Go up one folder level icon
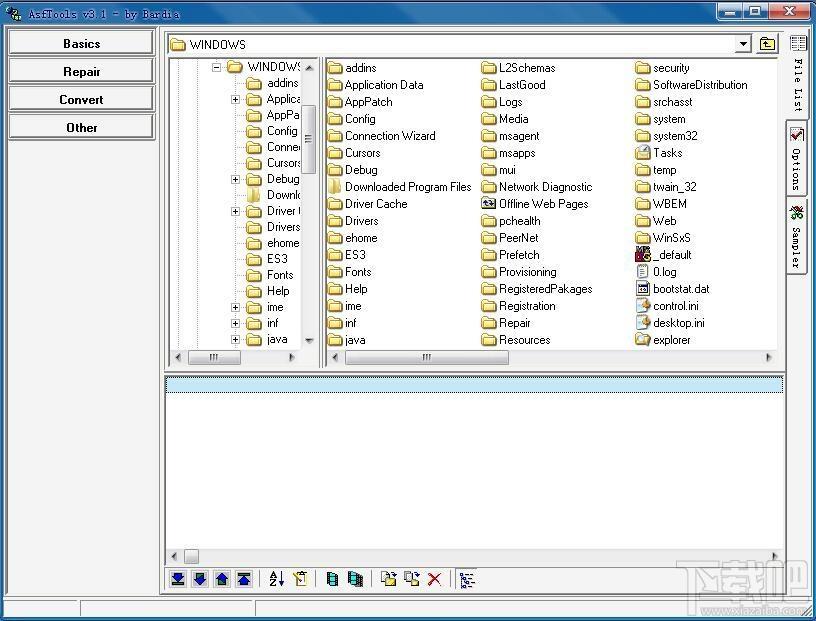816x621 pixels. [x=767, y=44]
